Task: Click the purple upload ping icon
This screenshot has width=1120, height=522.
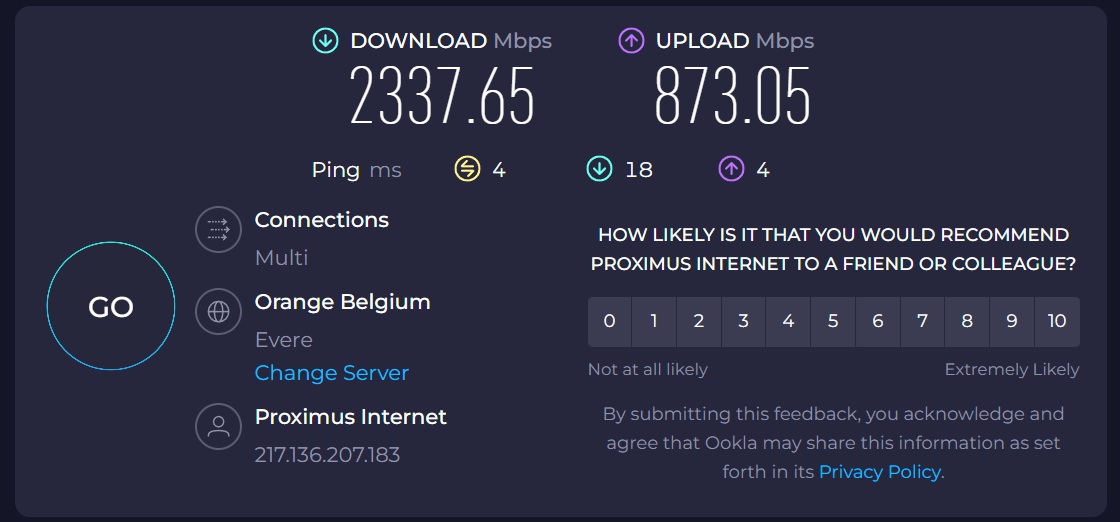Action: click(x=731, y=169)
